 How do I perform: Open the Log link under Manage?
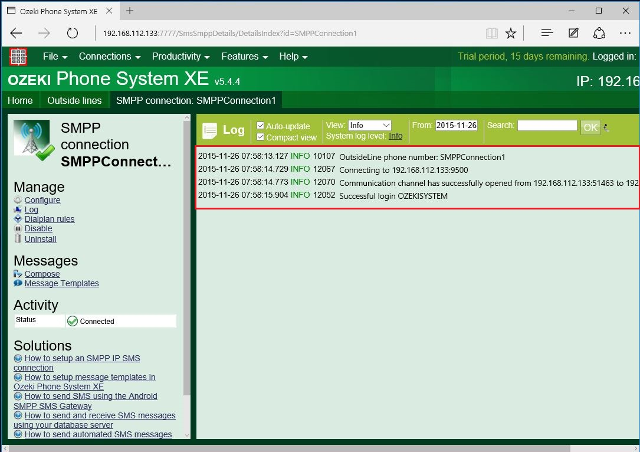point(31,209)
